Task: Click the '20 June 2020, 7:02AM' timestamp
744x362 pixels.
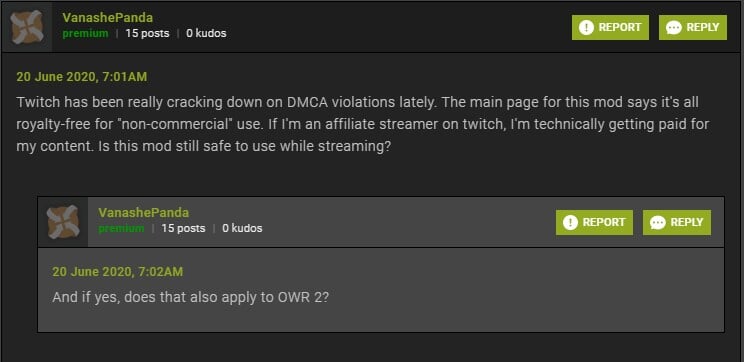Action: point(118,272)
